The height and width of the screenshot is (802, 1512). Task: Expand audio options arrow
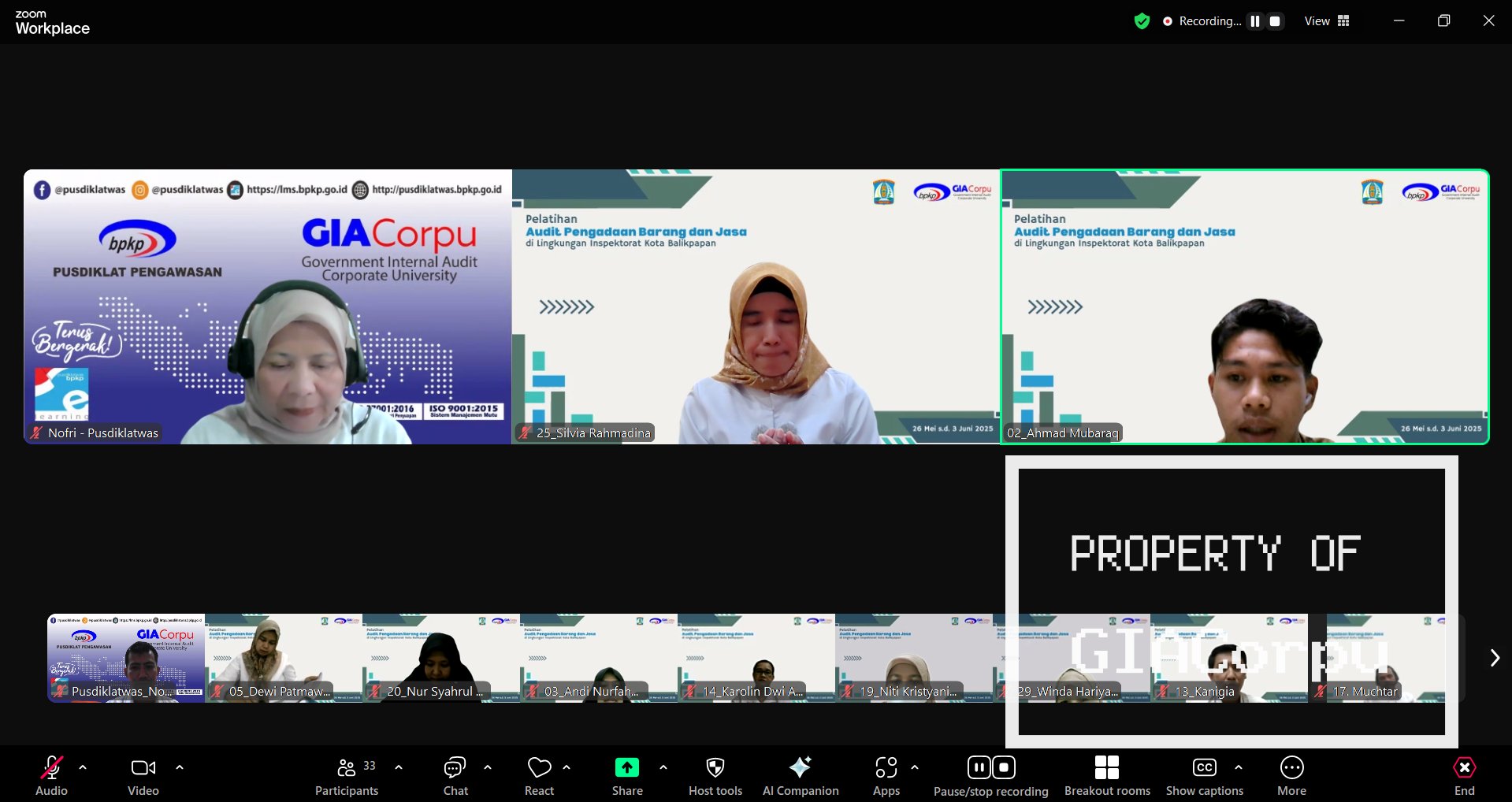83,767
